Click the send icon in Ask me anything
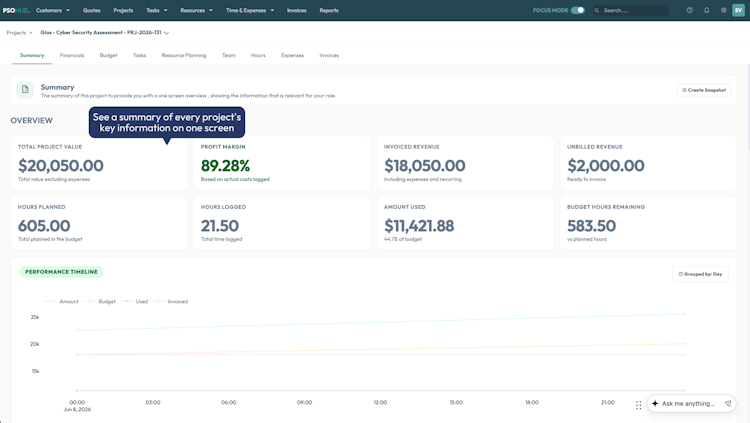The width and height of the screenshot is (750, 423). pos(728,403)
